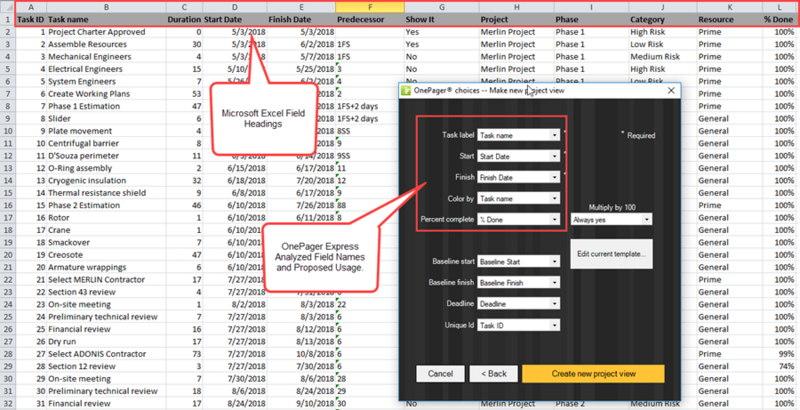Select the Task name header cell

[106, 19]
